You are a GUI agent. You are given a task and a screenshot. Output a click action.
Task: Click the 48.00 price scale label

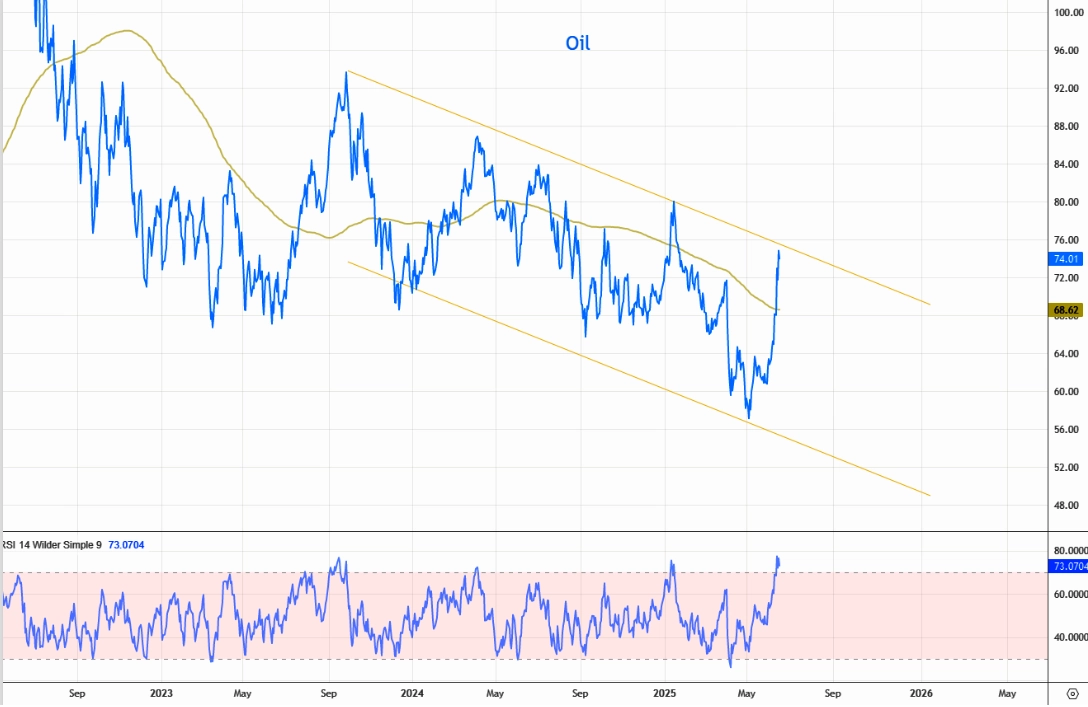(1066, 505)
